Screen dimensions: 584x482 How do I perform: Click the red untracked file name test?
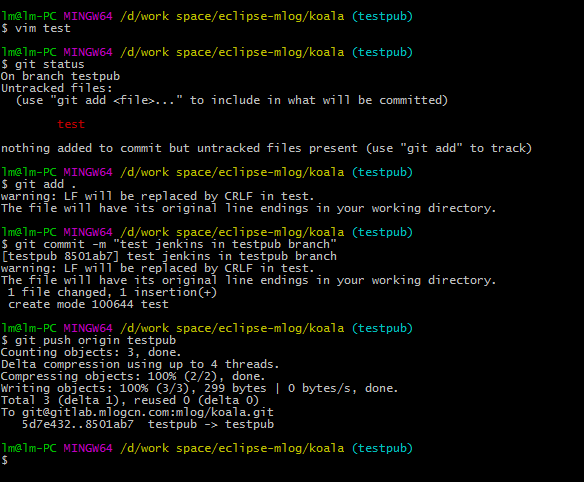click(71, 124)
